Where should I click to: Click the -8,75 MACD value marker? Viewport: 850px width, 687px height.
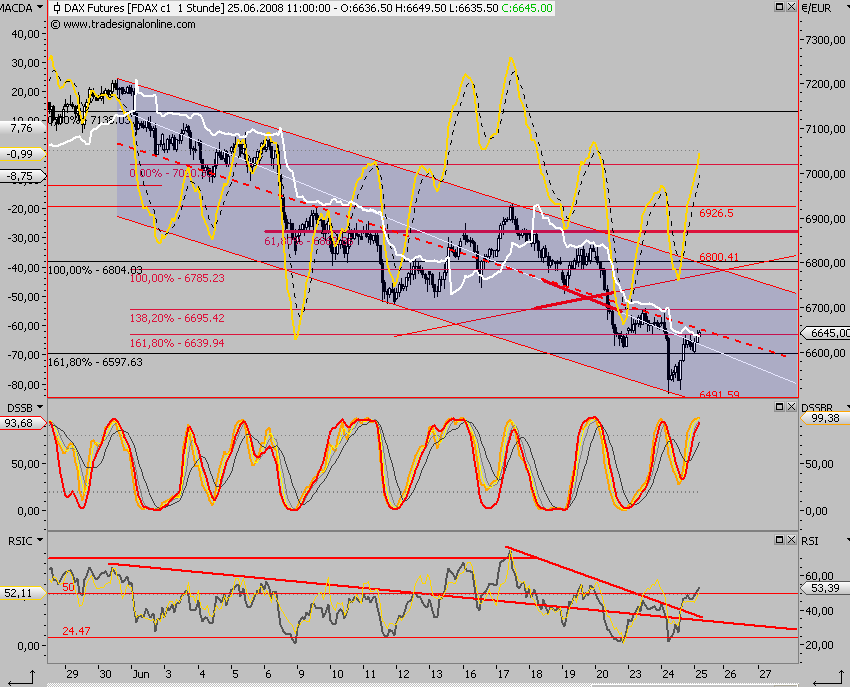tap(22, 176)
